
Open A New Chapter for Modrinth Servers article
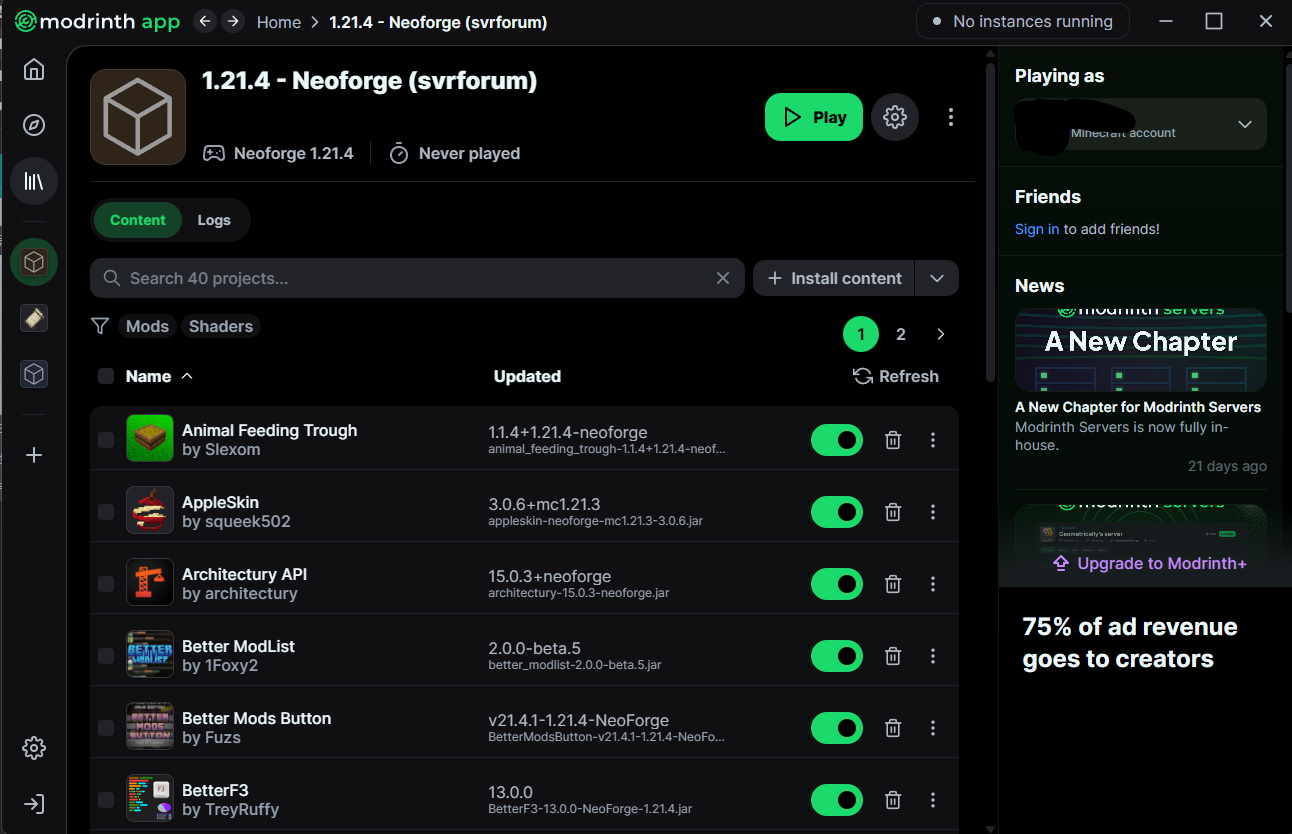point(1138,407)
